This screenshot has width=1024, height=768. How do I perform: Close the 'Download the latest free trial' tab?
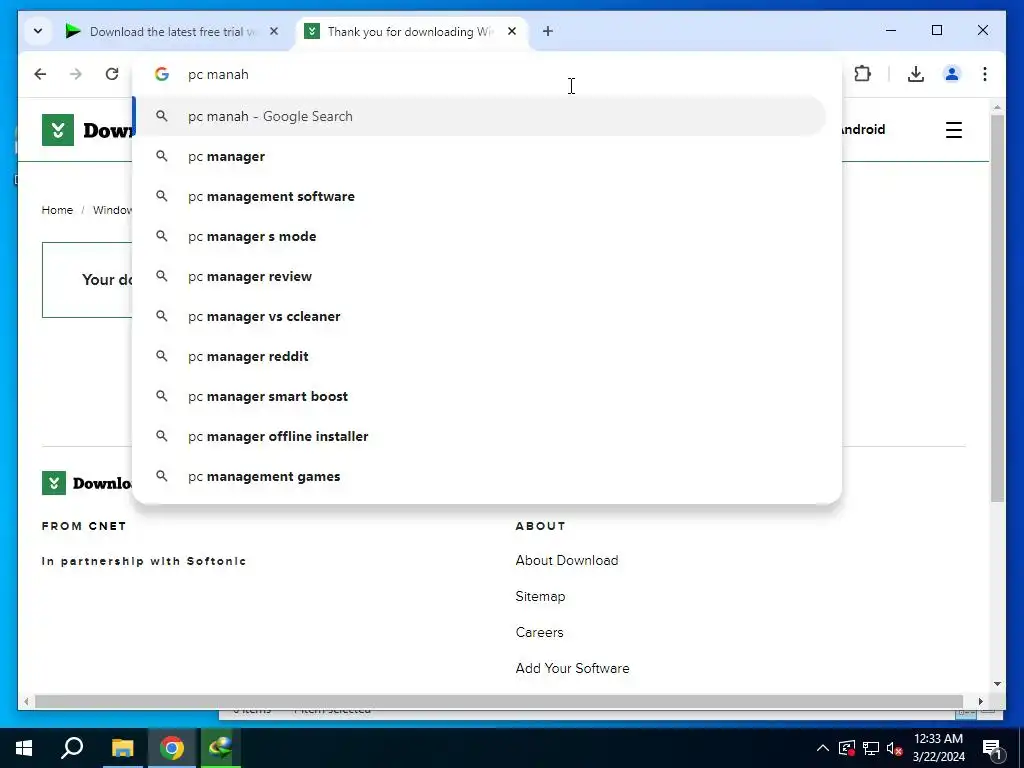pos(274,31)
